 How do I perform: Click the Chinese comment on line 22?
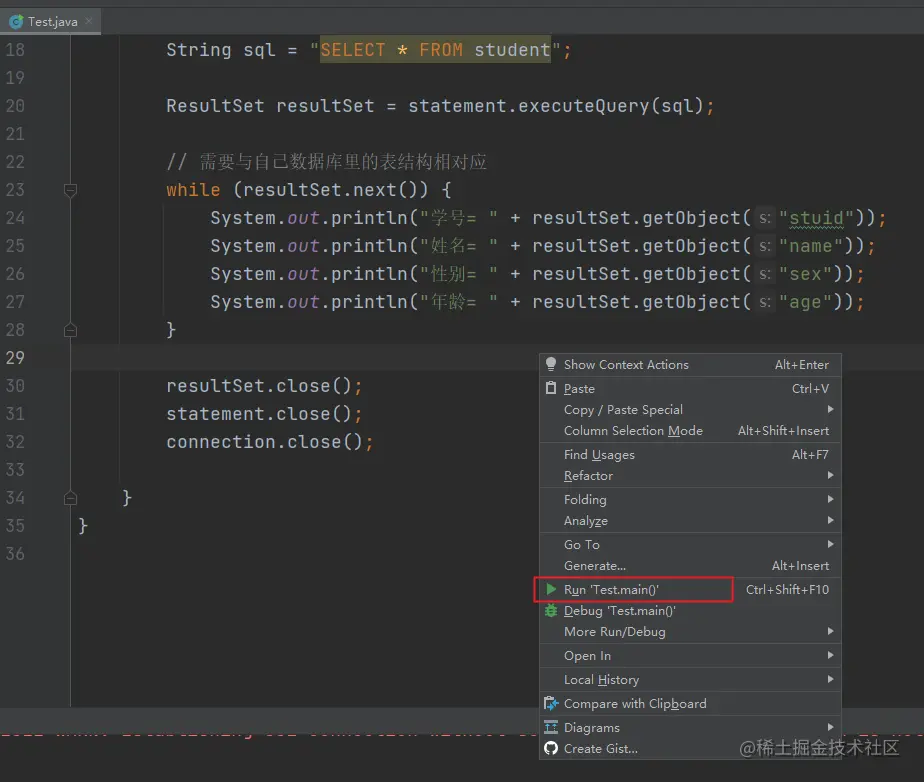(x=326, y=161)
